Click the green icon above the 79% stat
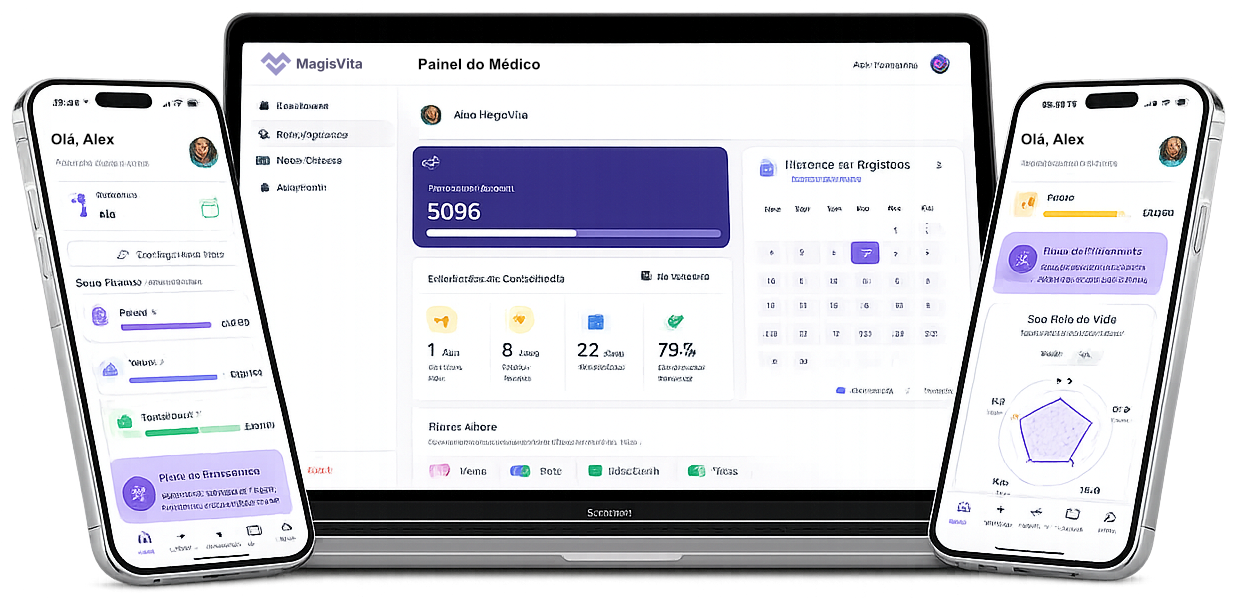Image resolution: width=1252 pixels, height=598 pixels. [675, 321]
